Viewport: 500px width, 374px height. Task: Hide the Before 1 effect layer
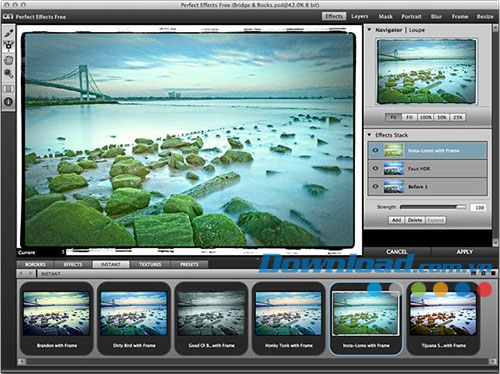[376, 186]
